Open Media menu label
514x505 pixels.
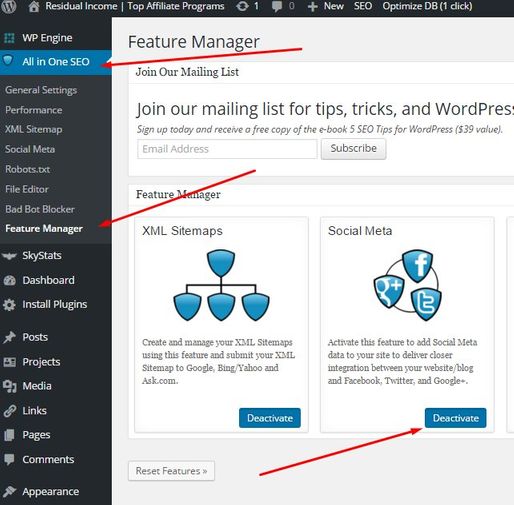(37, 386)
